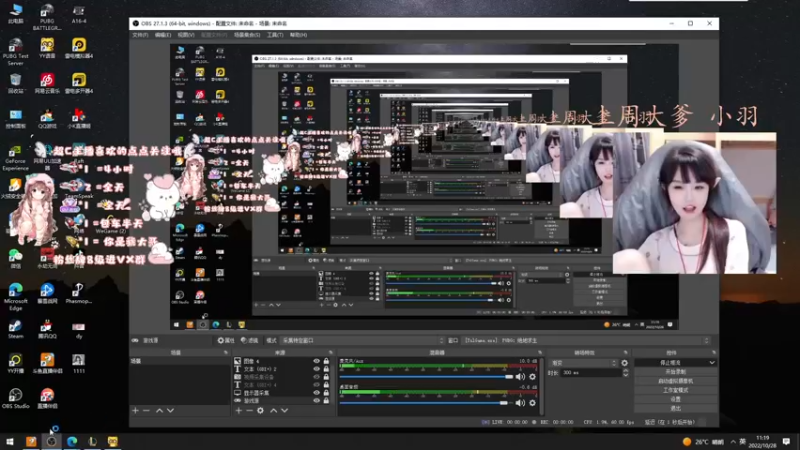
Task: Open the 模式 capture mode dropdown
Action: click(363, 340)
